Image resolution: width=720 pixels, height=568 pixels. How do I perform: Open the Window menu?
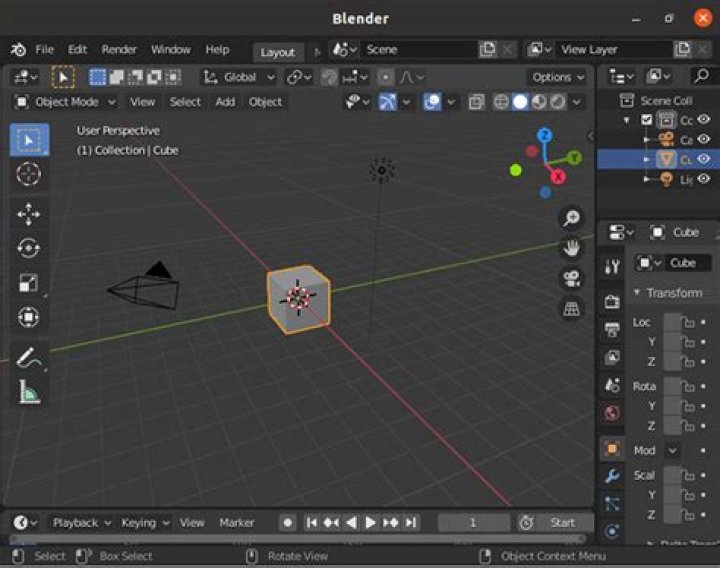click(171, 50)
